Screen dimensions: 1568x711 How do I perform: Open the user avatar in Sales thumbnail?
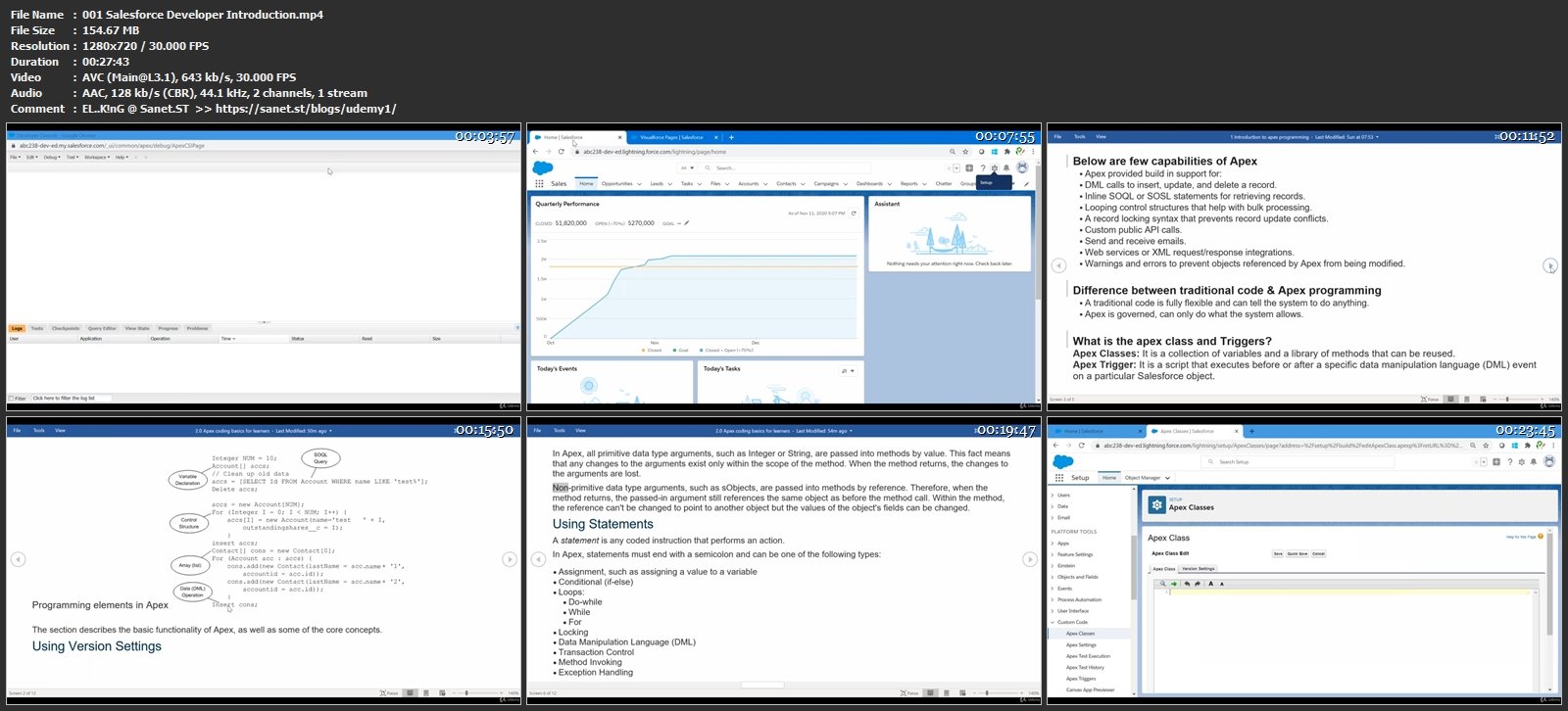click(1022, 167)
